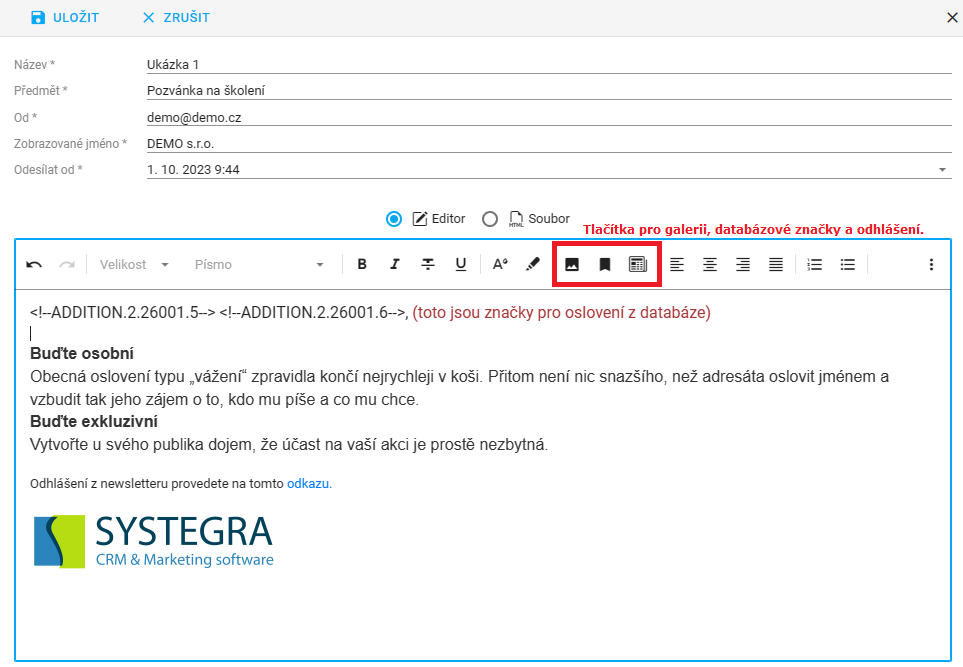This screenshot has height=667, width=963.
Task: Open the highlight marker color tool
Action: click(x=532, y=264)
